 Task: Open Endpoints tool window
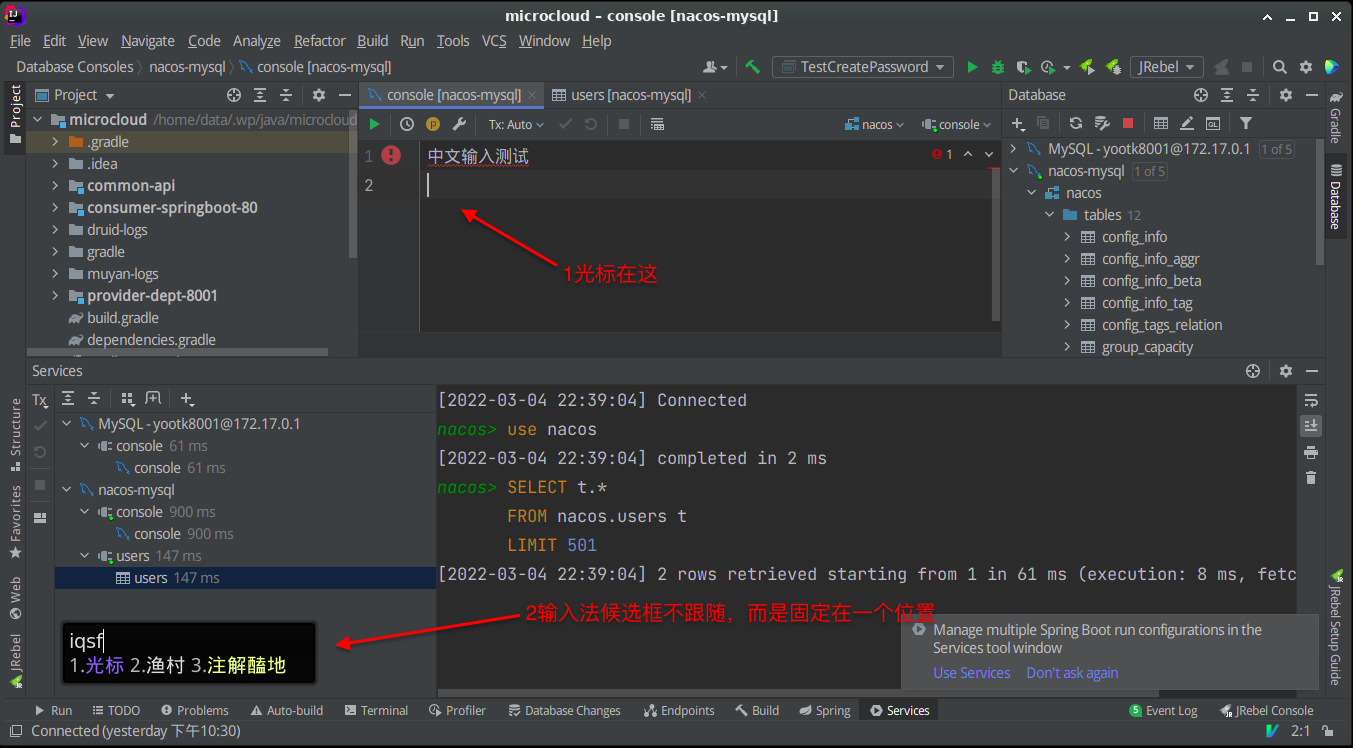tap(678, 710)
